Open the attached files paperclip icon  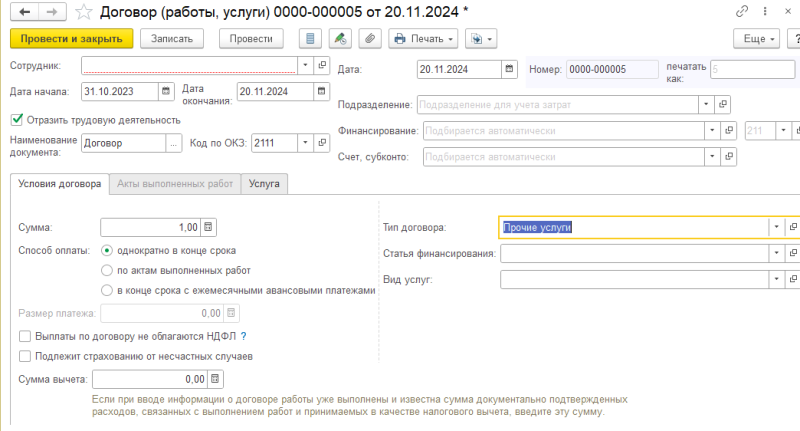click(x=369, y=39)
